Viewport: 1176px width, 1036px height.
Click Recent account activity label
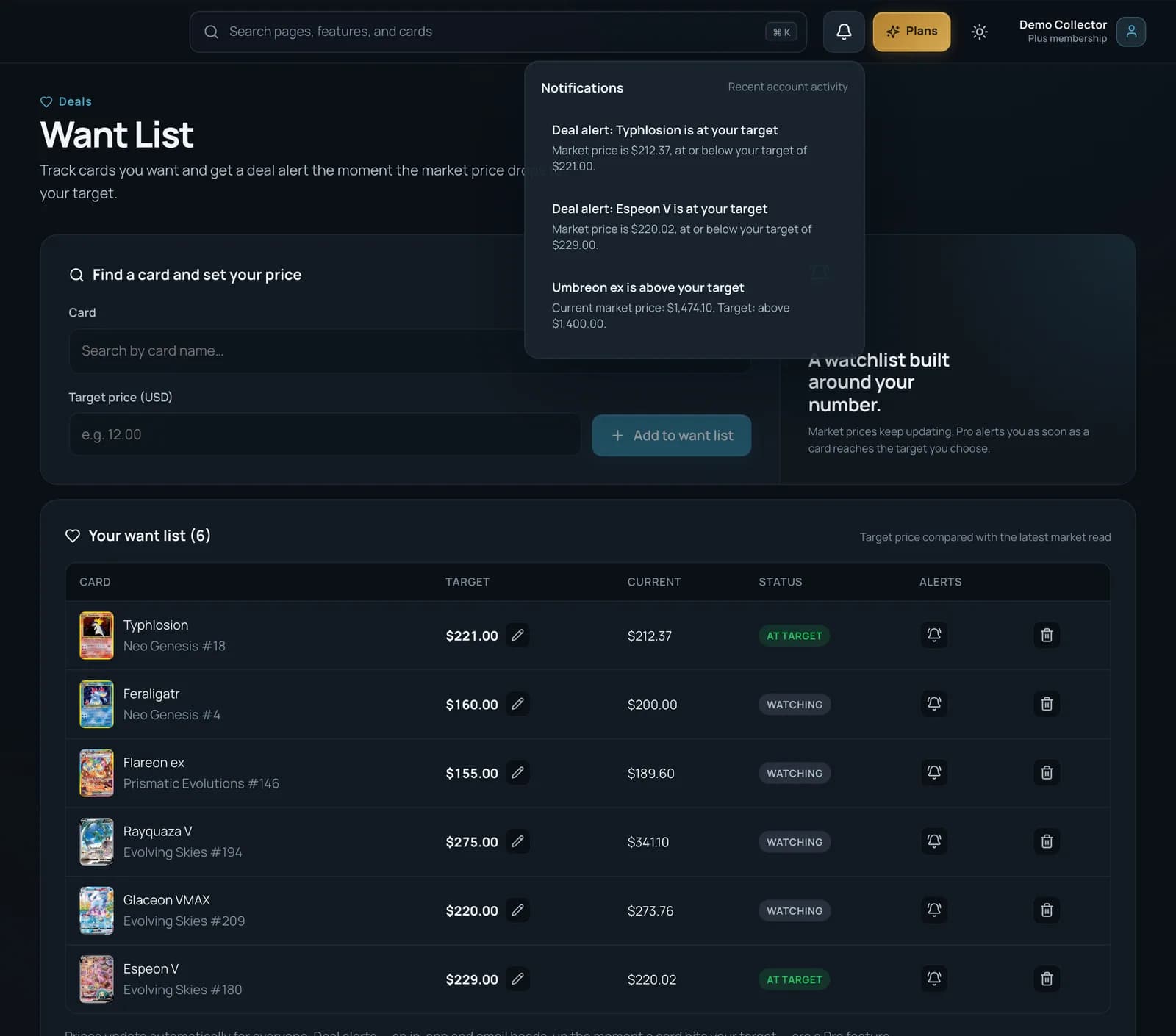(x=788, y=87)
